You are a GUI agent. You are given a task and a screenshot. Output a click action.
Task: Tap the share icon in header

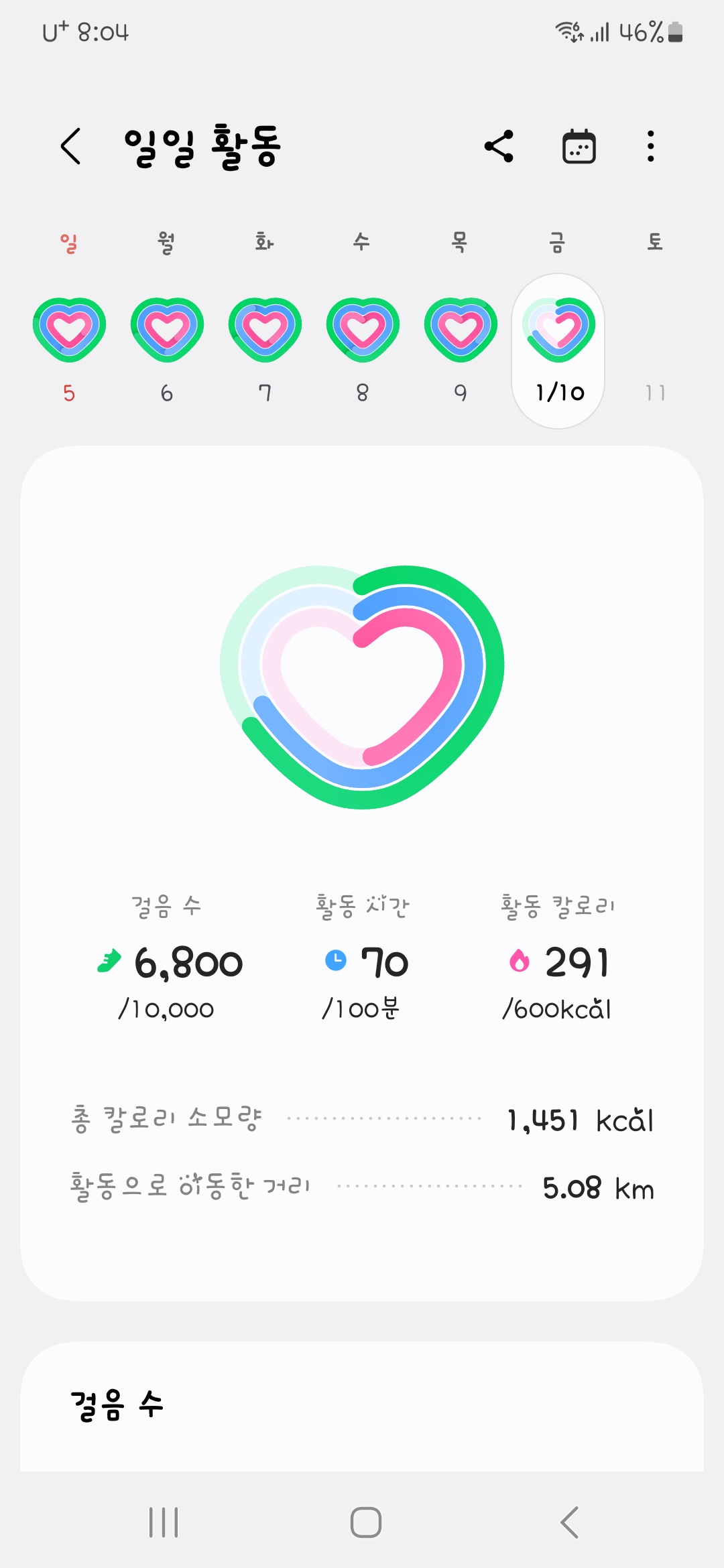point(499,146)
